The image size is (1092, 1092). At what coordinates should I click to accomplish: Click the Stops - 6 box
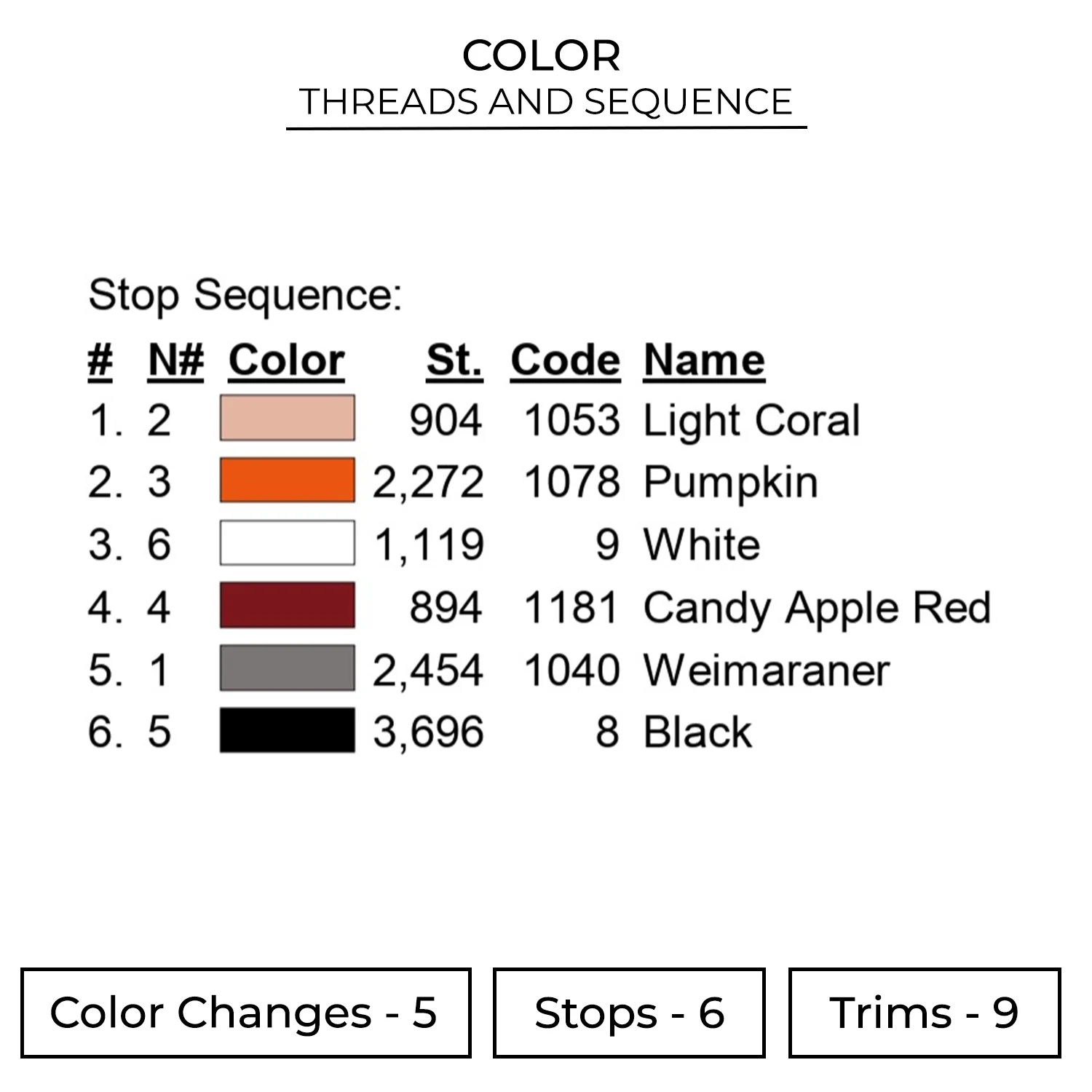[629, 1013]
